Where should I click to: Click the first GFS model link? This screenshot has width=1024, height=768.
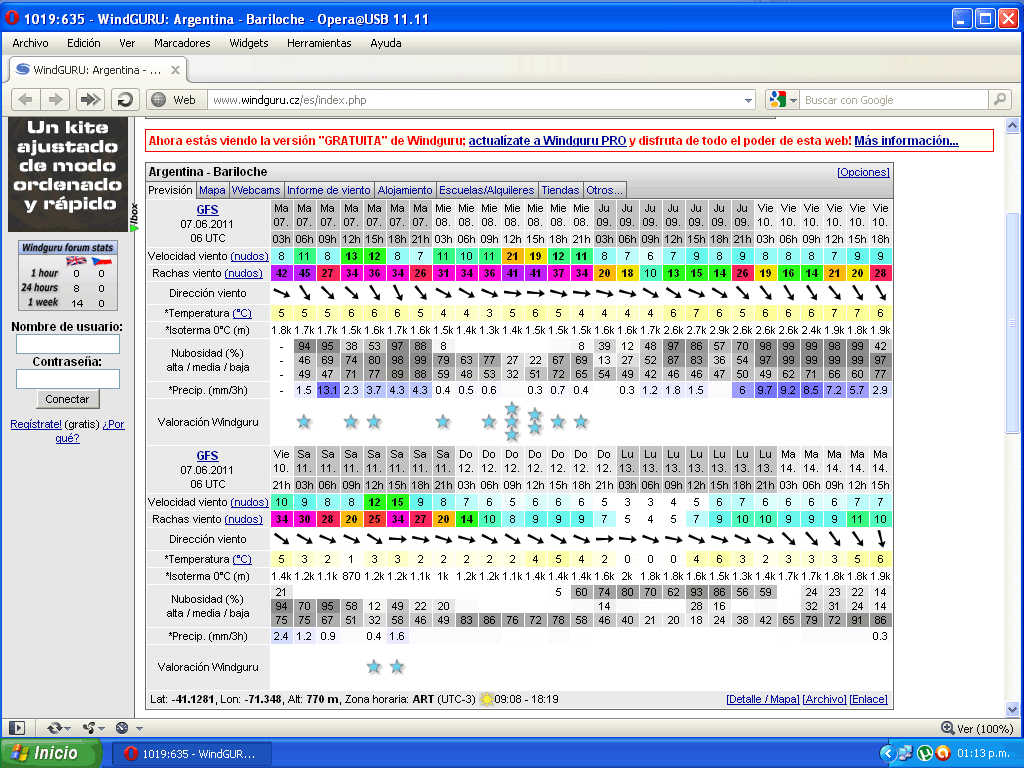(x=207, y=210)
